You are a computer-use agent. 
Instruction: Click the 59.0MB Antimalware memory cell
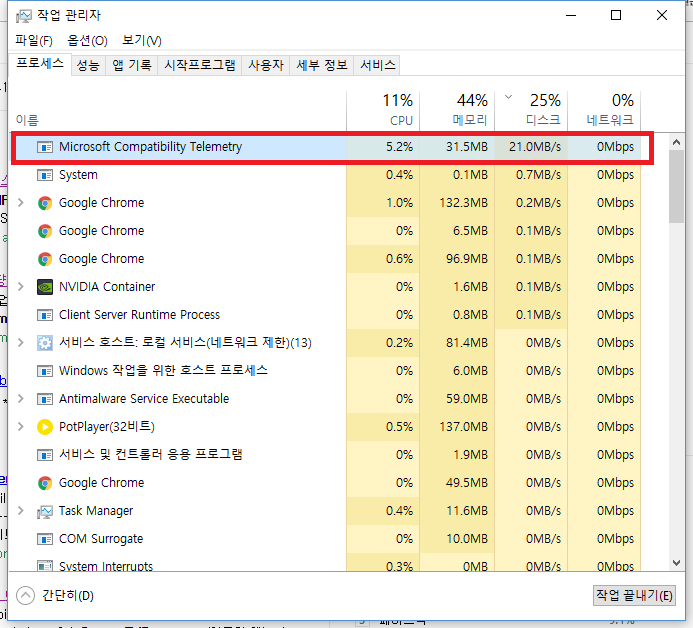(x=457, y=399)
